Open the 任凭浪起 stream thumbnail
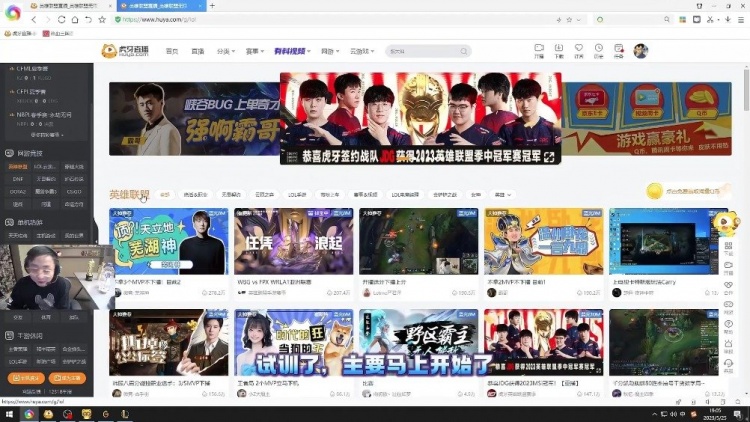Screen dimensions: 750x422 pyautogui.click(x=293, y=241)
